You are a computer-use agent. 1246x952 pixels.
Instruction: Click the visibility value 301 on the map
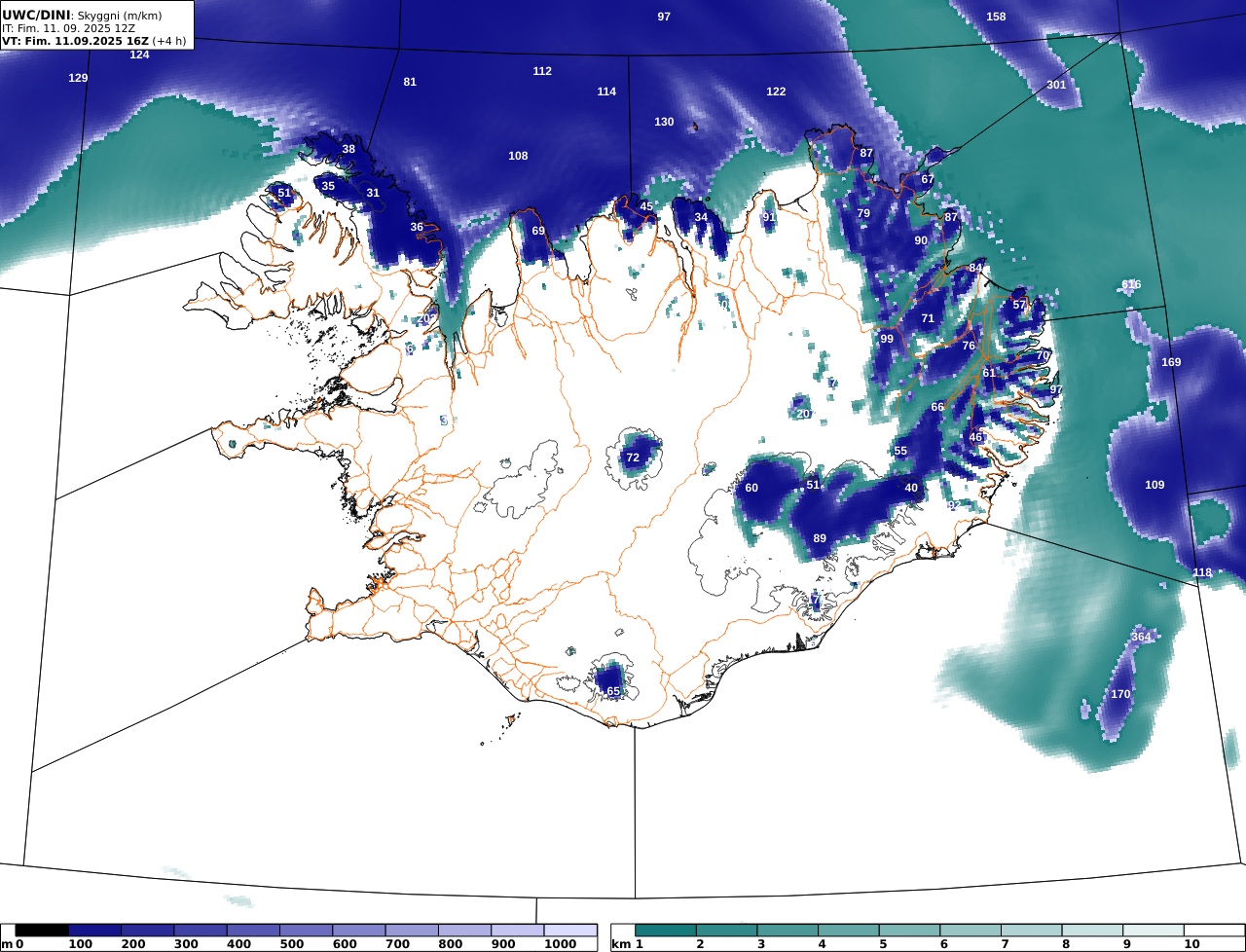point(1056,85)
